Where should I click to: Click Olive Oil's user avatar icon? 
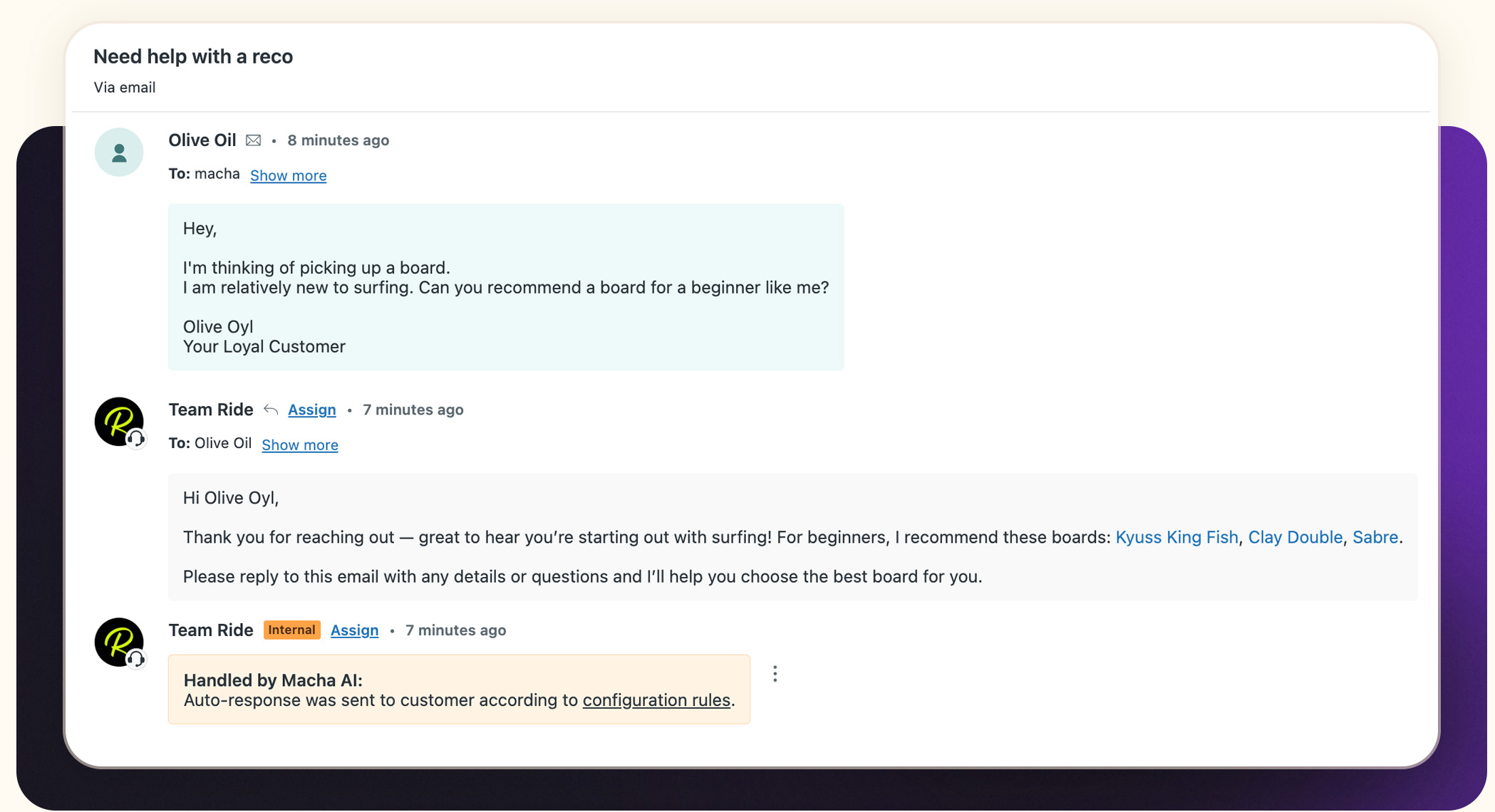(119, 152)
